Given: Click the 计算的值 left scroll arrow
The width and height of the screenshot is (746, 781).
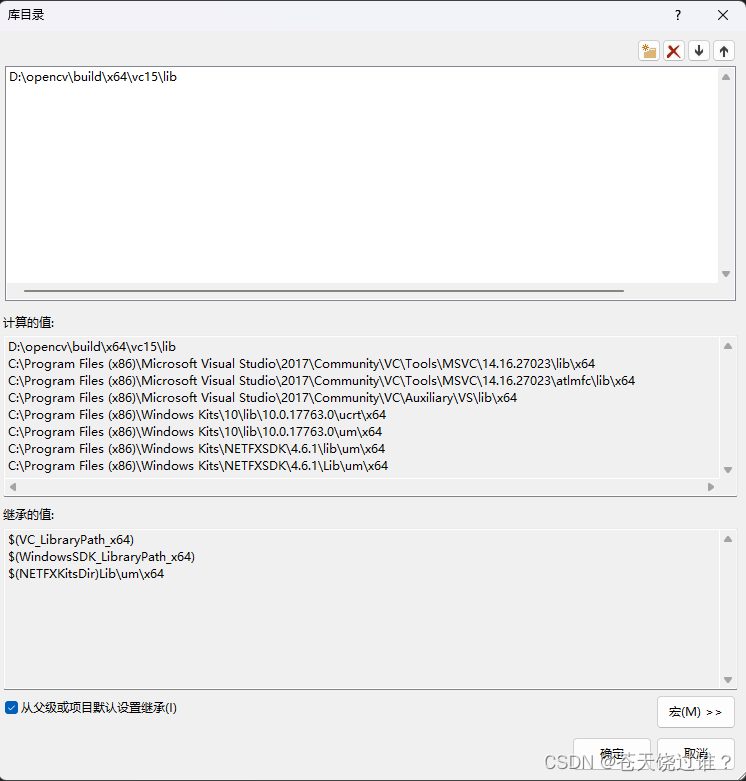Looking at the screenshot, I should pyautogui.click(x=13, y=487).
